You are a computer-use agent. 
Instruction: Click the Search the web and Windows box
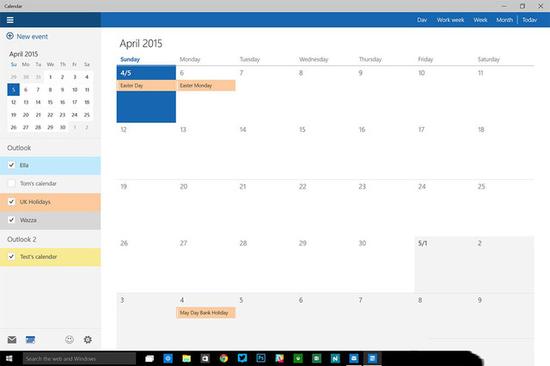pos(79,358)
